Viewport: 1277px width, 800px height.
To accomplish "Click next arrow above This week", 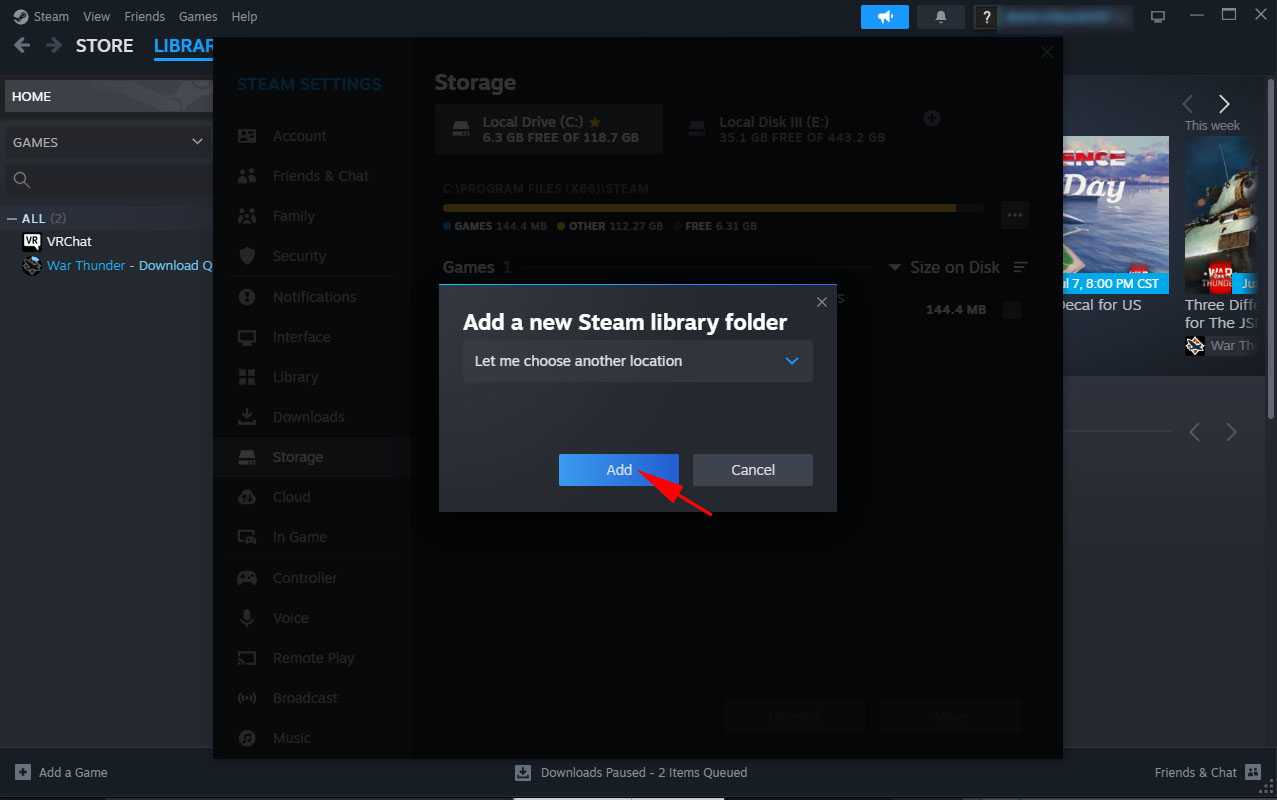I will [x=1223, y=104].
